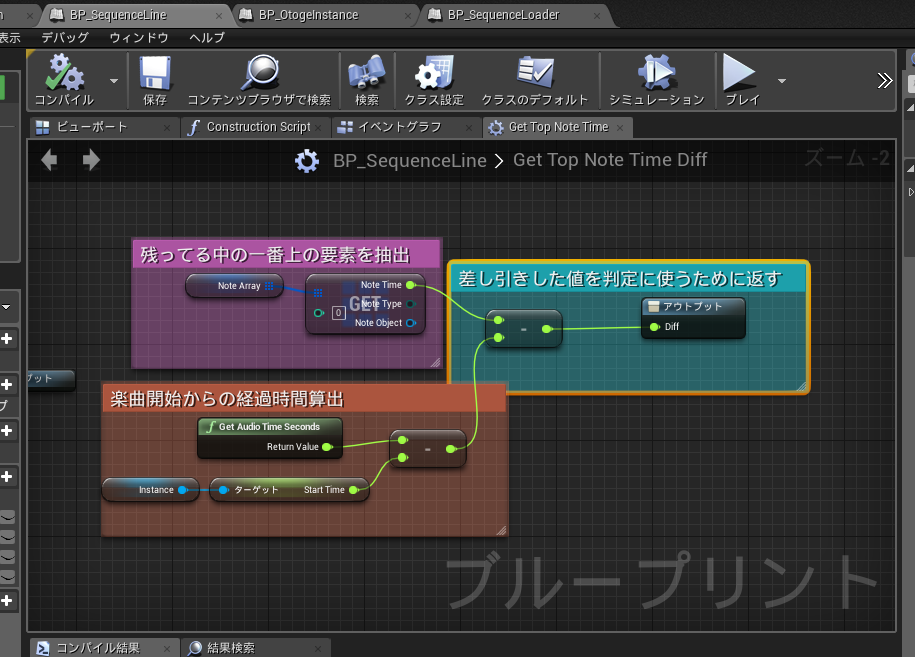Select the Get Audio Time Seconds node
Viewport: 915px width, 657px height.
point(270,438)
